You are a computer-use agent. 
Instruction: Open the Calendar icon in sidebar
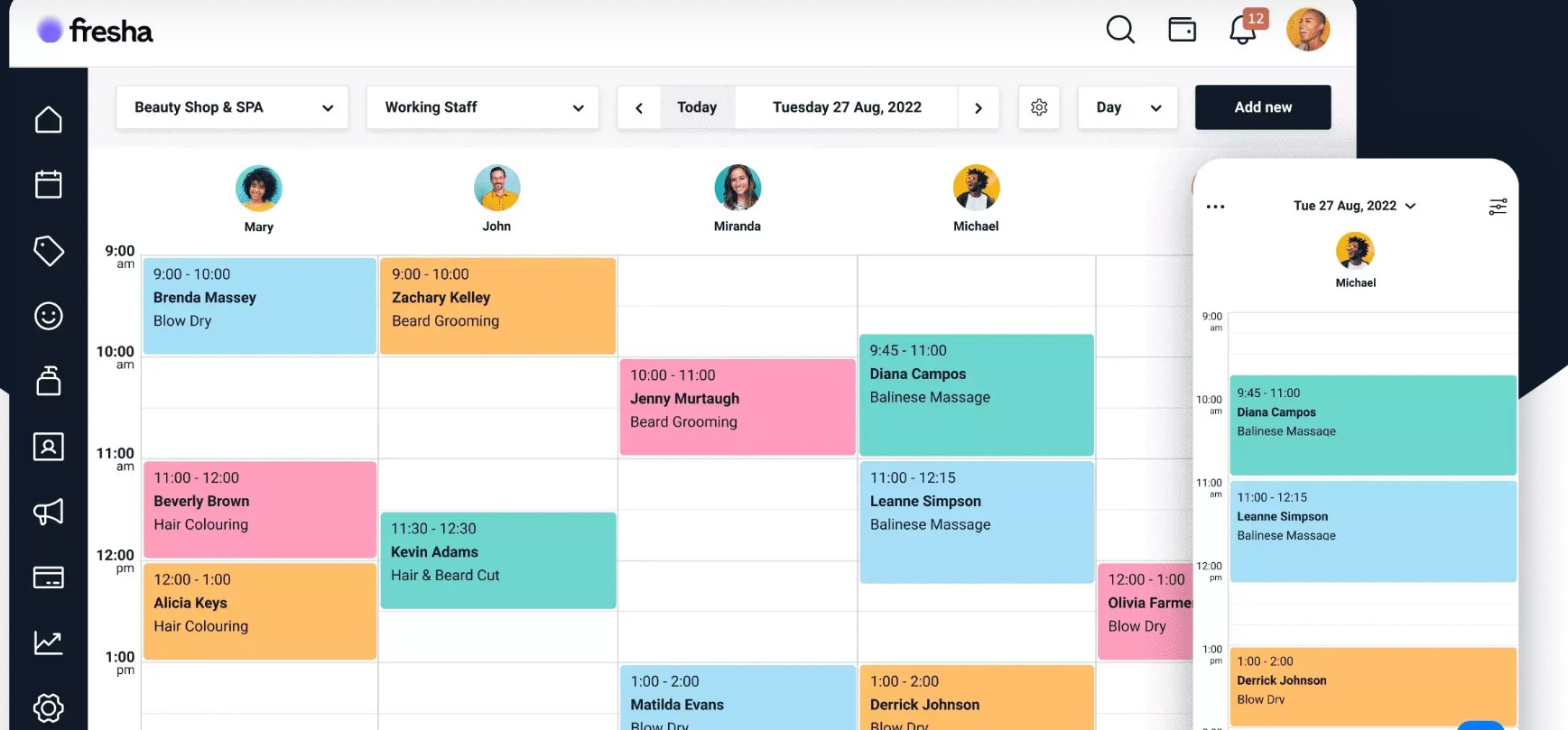(49, 185)
